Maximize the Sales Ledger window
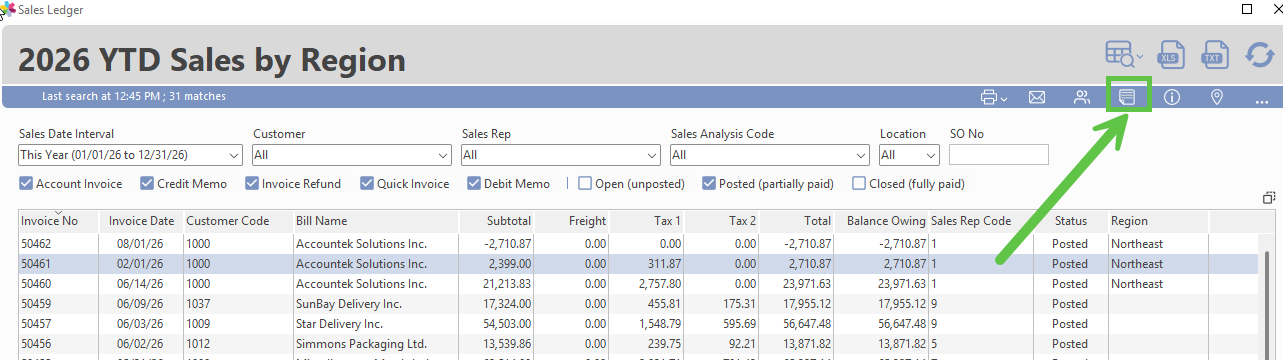The height and width of the screenshot is (360, 1283). coord(1247,9)
